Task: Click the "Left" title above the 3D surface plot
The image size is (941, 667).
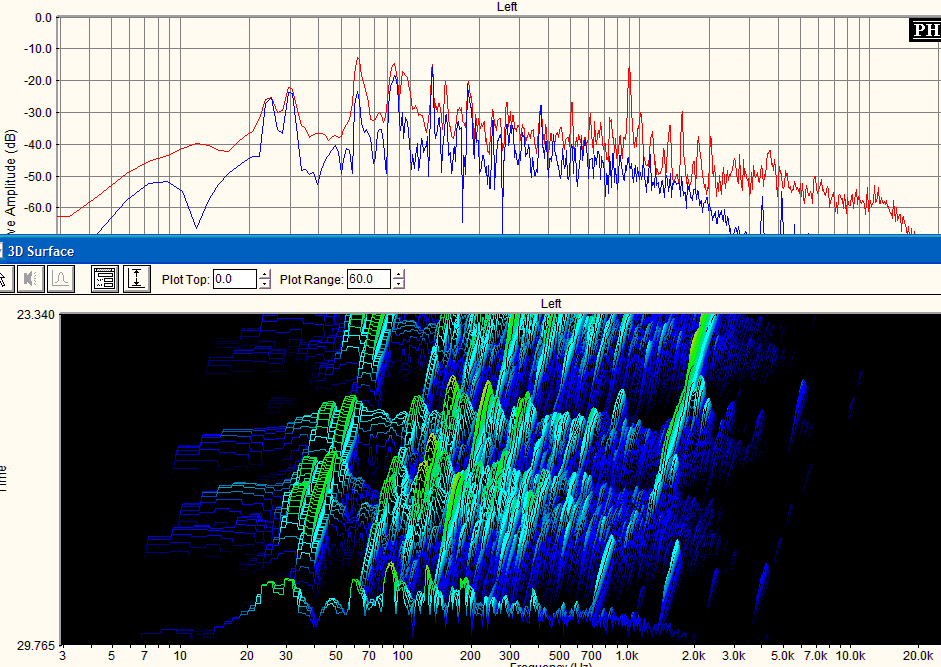Action: 551,304
